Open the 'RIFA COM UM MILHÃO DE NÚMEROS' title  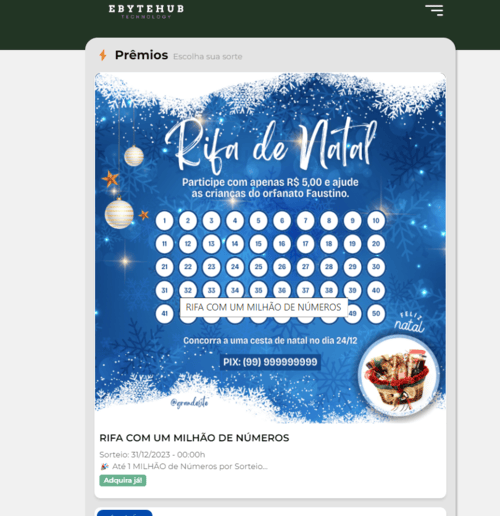194,438
